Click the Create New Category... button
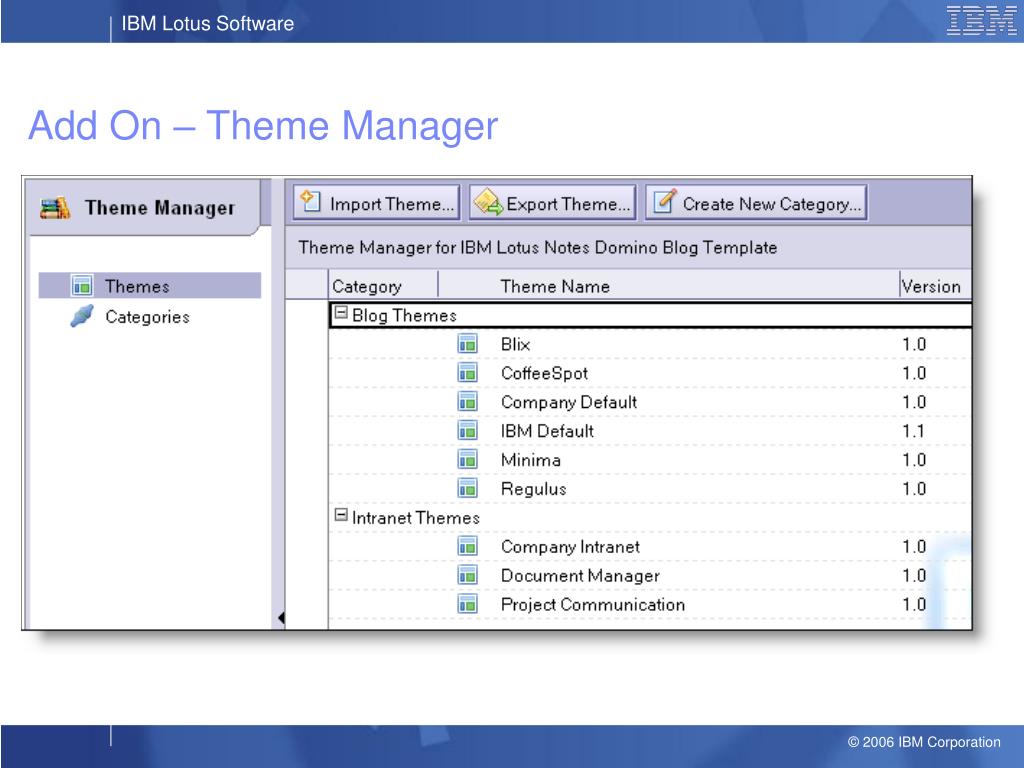This screenshot has width=1024, height=768. [756, 203]
